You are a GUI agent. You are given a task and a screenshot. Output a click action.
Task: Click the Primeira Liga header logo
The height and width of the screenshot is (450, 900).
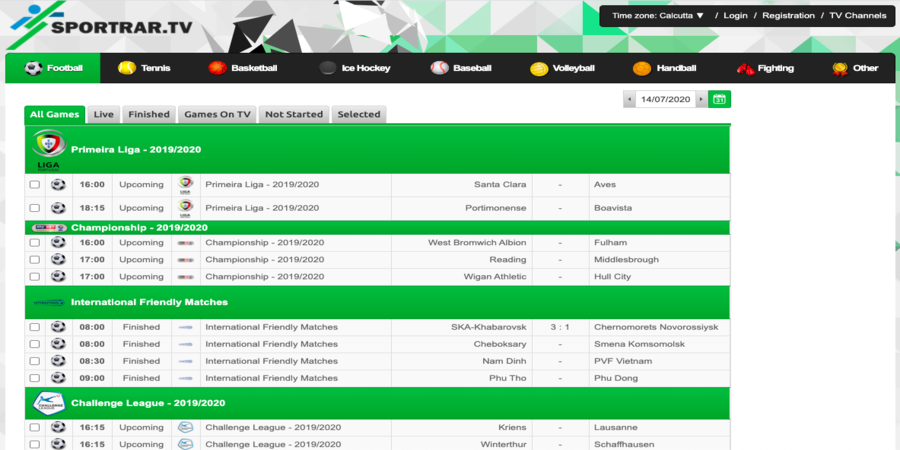(x=49, y=150)
